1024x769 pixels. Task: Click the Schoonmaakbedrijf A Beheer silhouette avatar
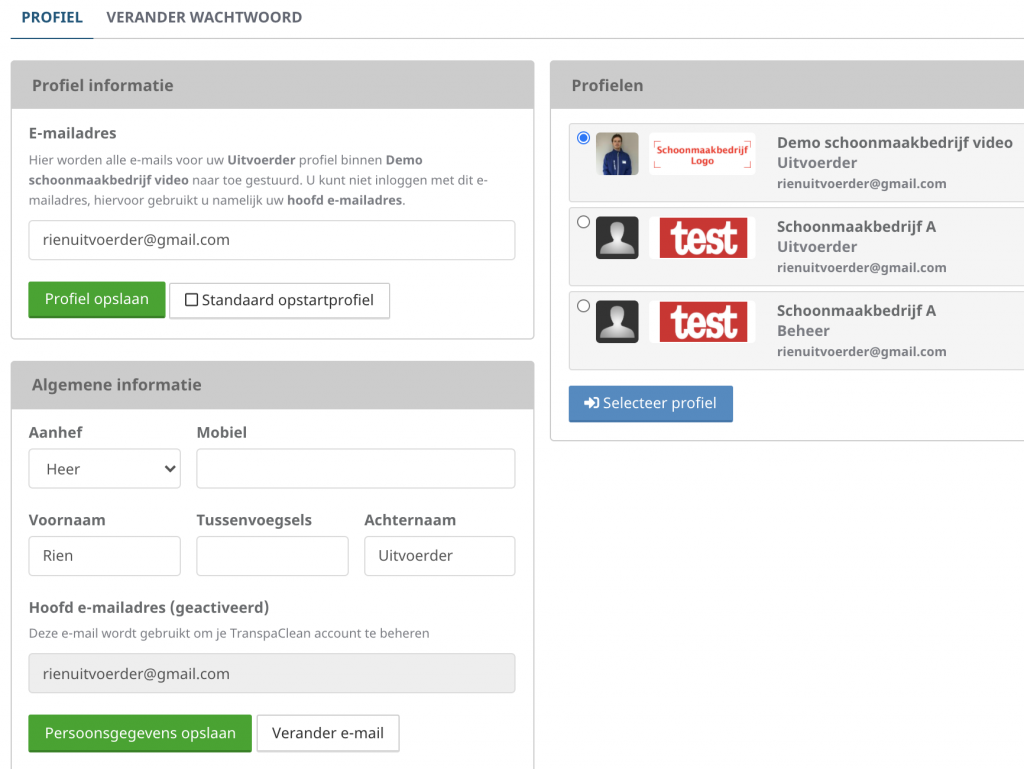[x=617, y=322]
